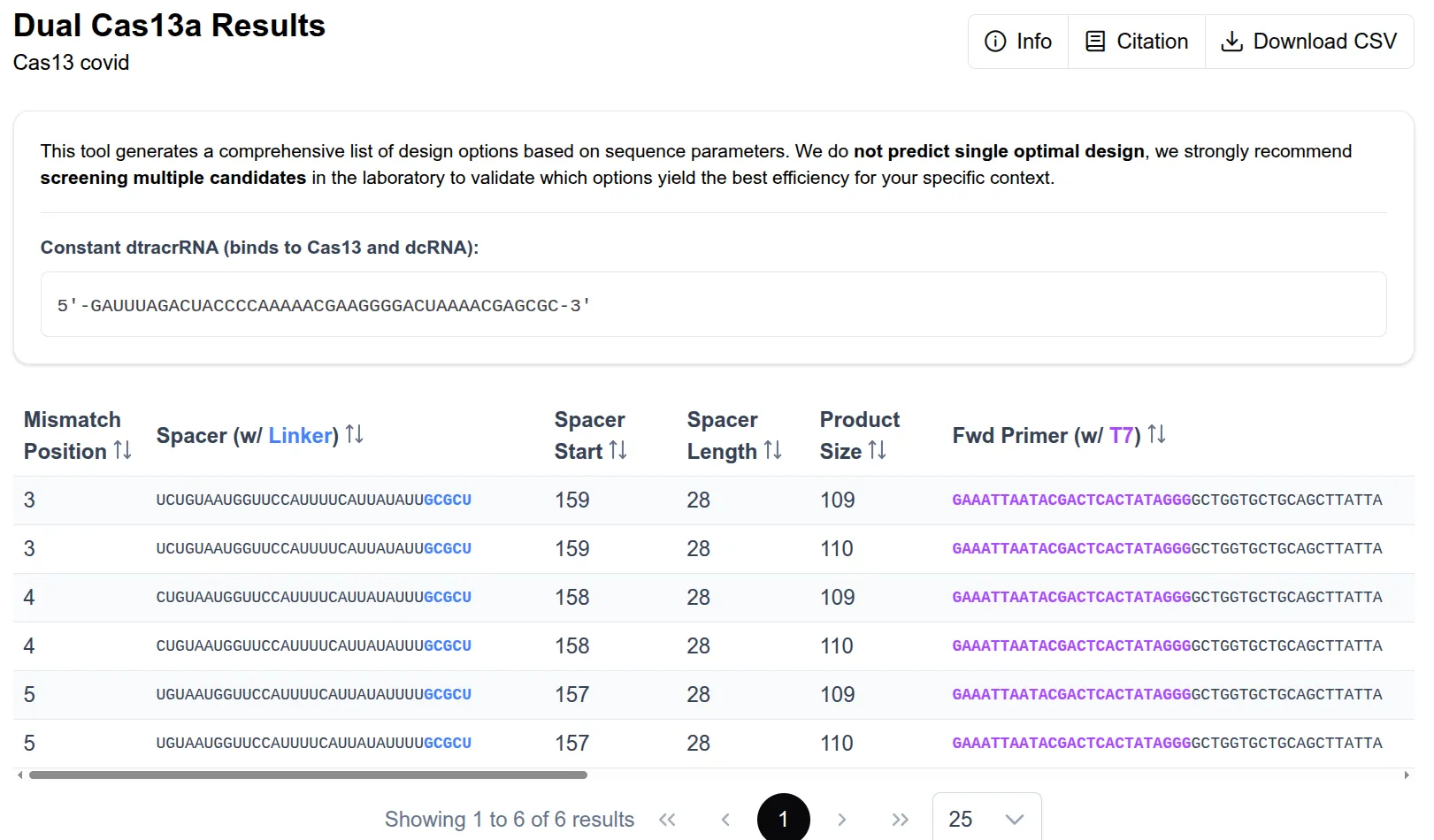Open the Citation panel
Screen dimensions: 1434x840
coord(1137,42)
